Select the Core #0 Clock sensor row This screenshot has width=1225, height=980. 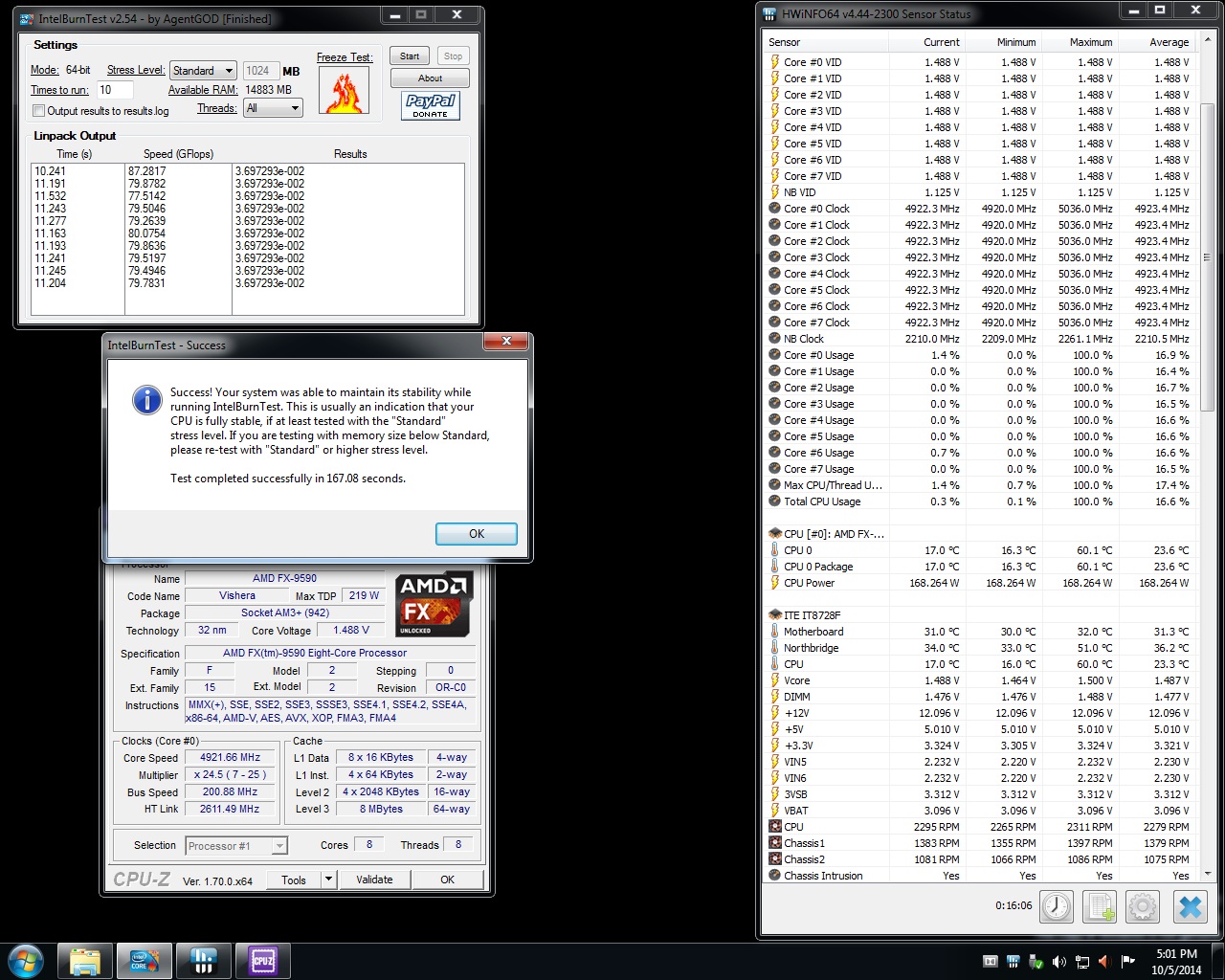(x=980, y=209)
